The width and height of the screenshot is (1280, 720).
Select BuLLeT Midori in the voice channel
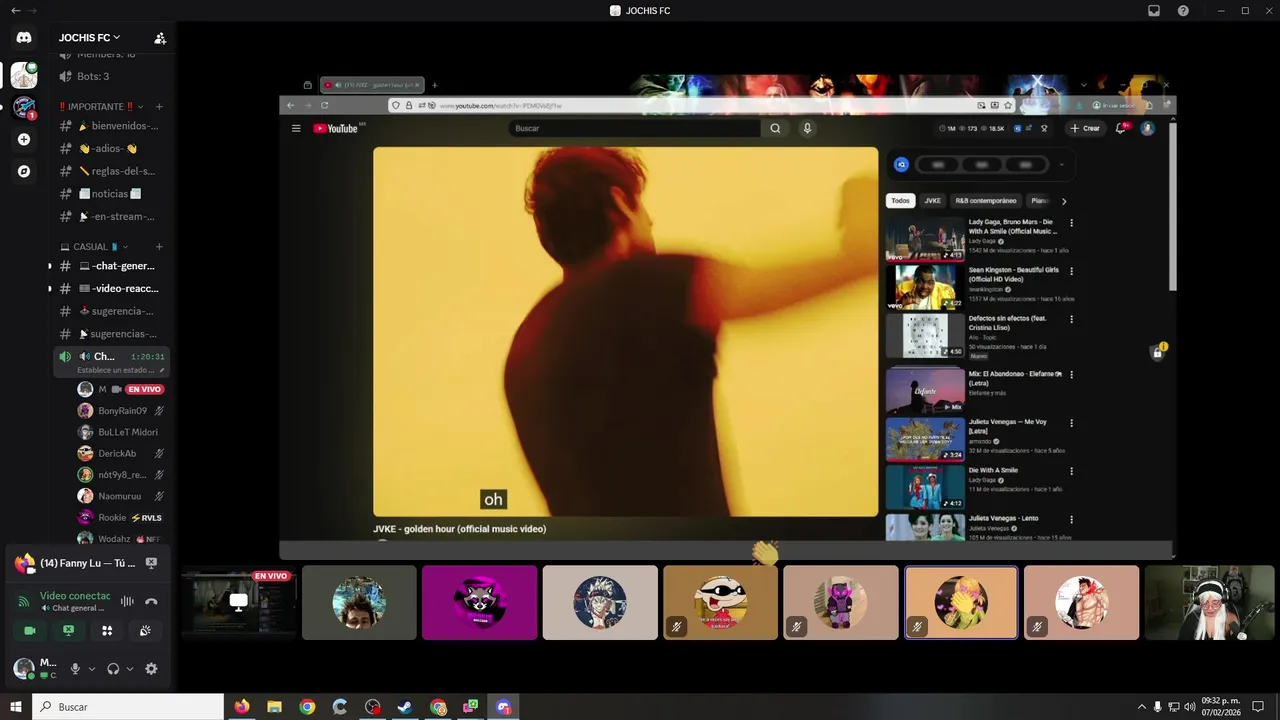(120, 432)
